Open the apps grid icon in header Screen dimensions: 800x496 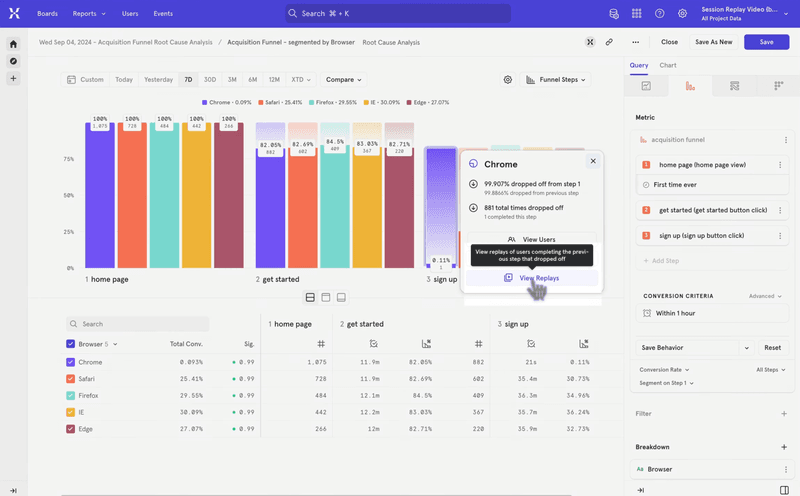click(636, 14)
